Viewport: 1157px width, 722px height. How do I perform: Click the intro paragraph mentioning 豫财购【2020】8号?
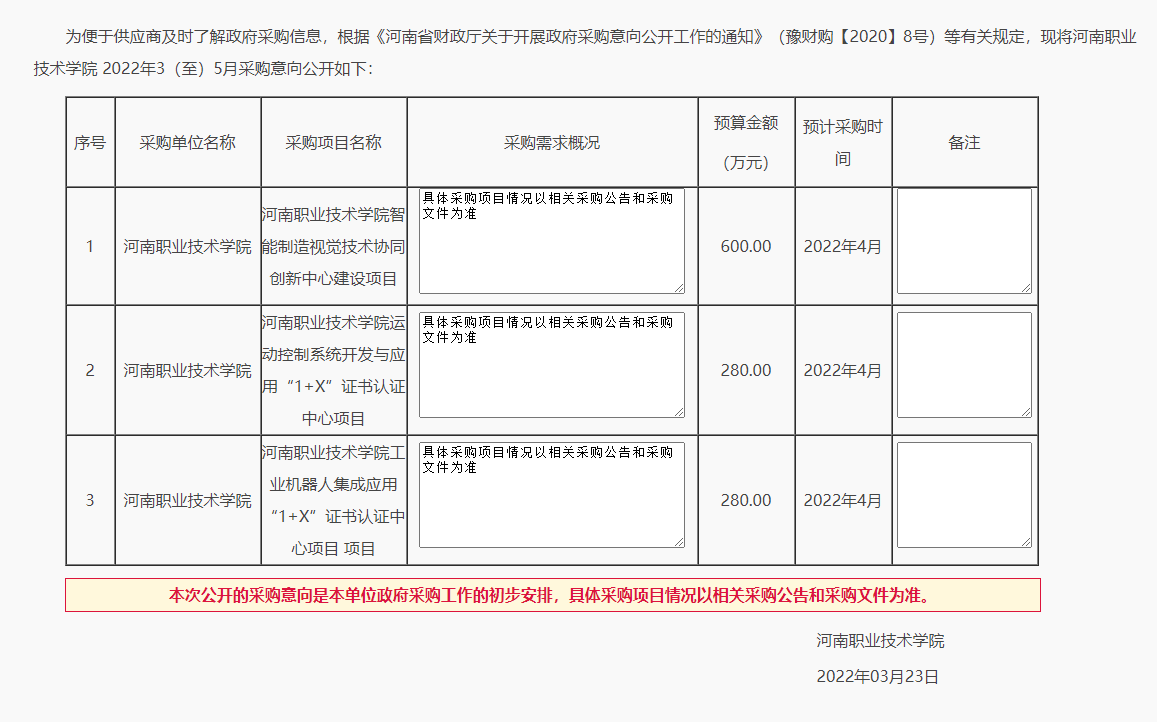[x=585, y=52]
